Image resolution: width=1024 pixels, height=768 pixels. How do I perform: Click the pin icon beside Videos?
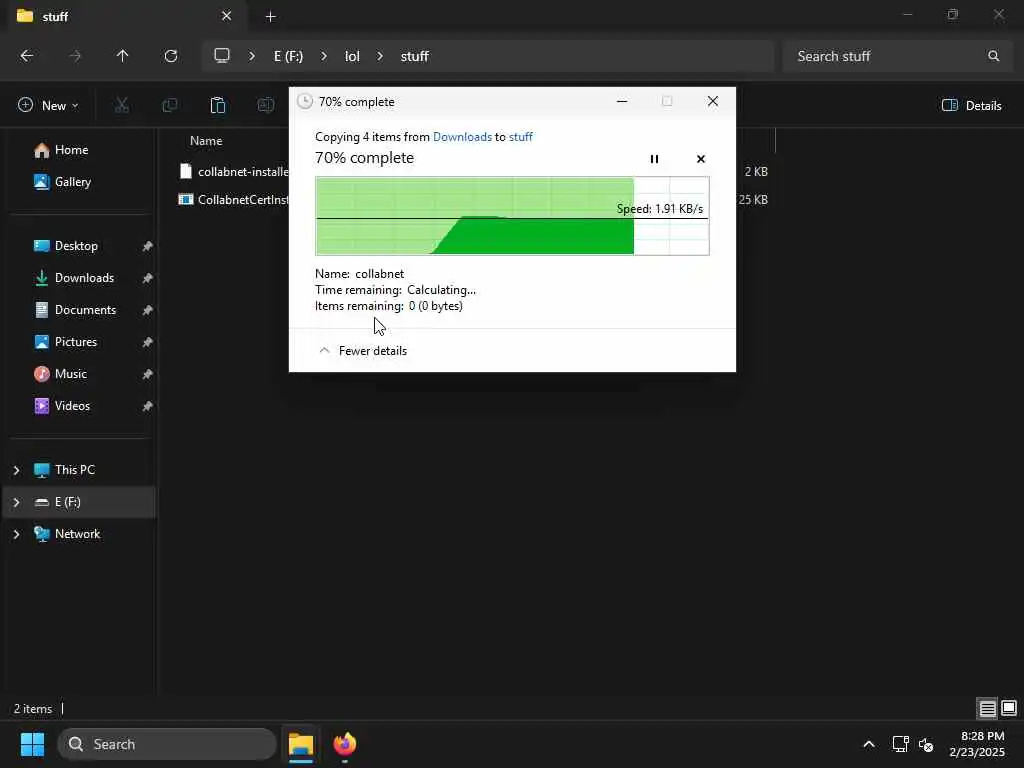[x=147, y=406]
